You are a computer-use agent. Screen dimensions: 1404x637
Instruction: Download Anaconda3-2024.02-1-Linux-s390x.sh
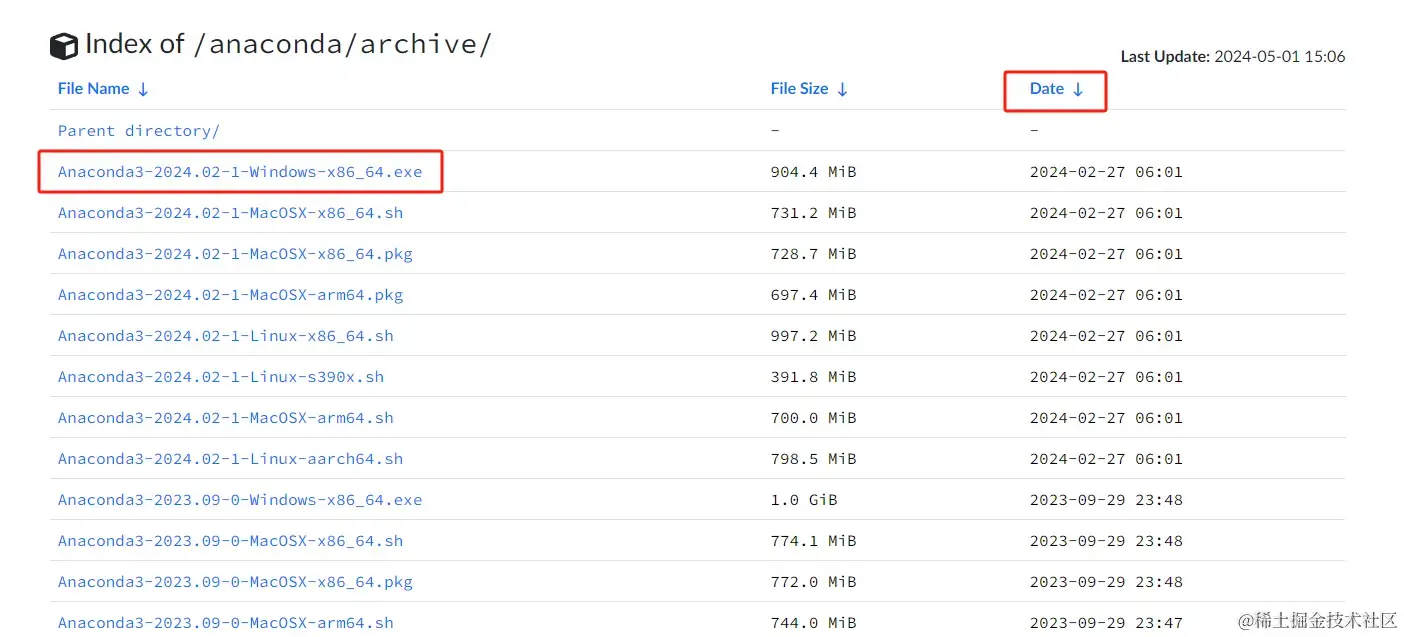221,376
